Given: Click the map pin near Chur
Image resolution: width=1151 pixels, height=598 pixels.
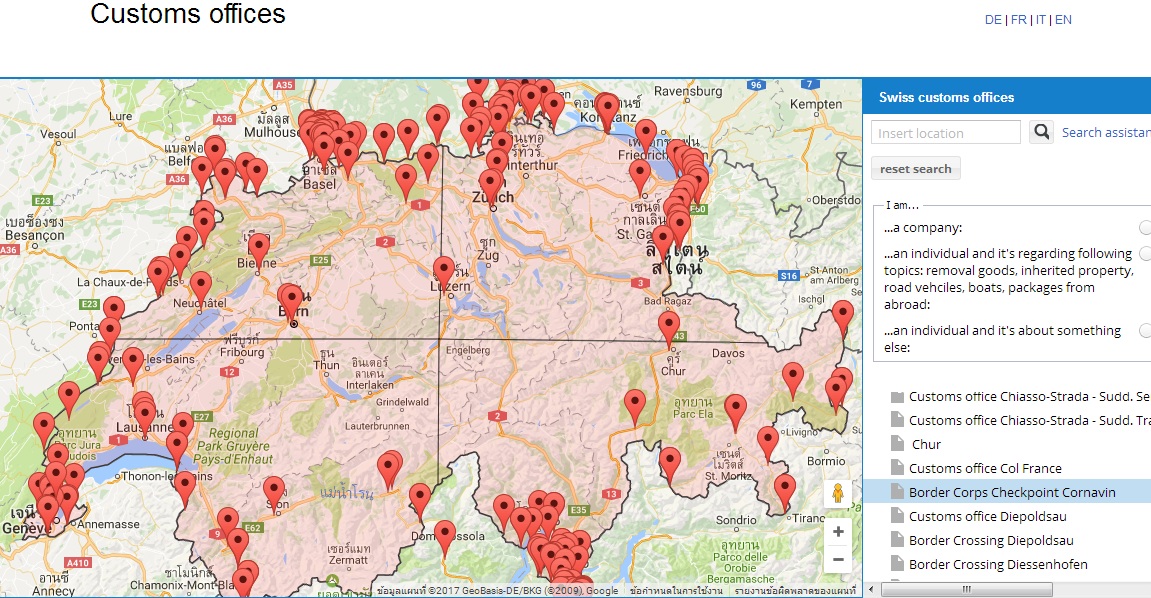Looking at the screenshot, I should [669, 329].
